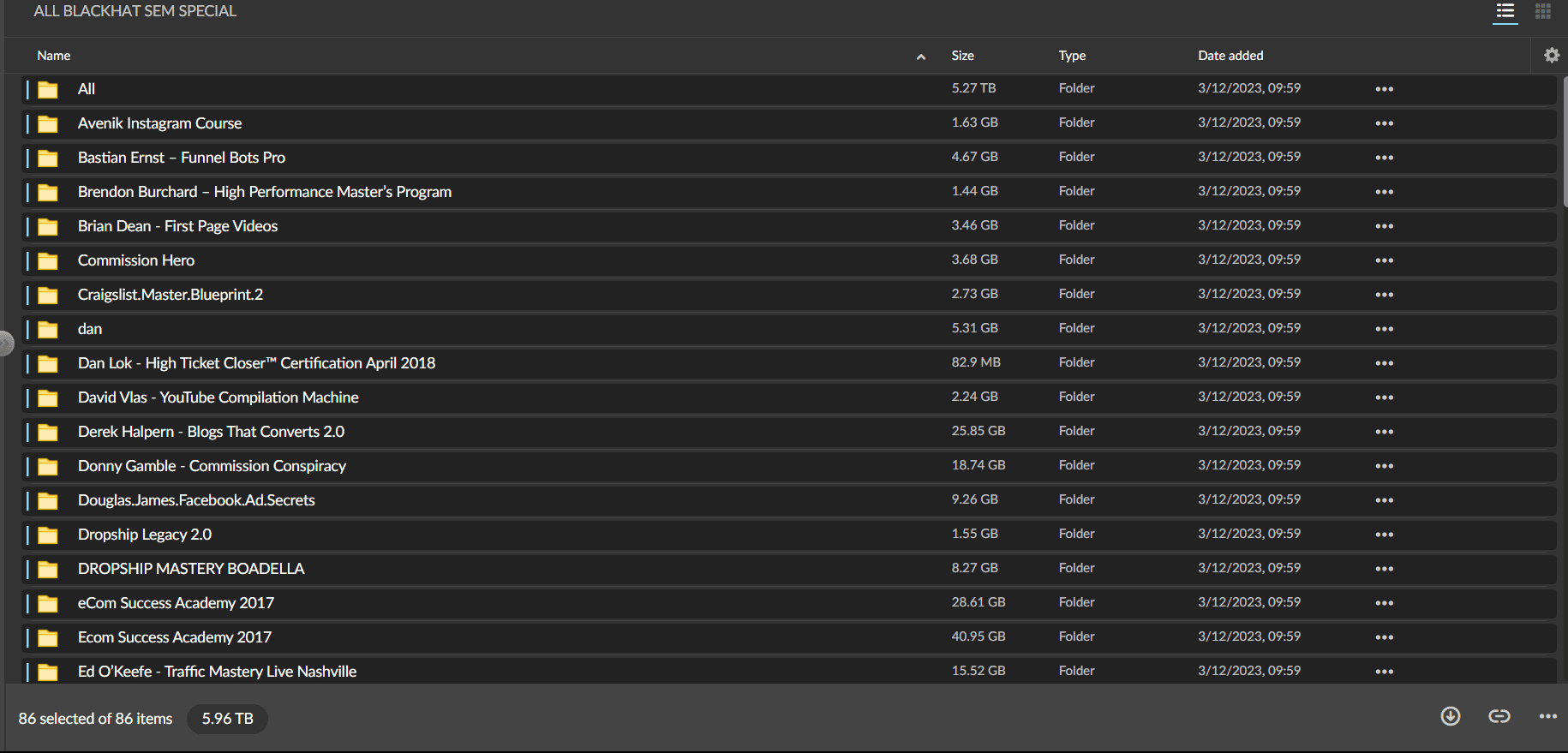Sort list by Name column
Viewport: 1568px width, 753px height.
[x=54, y=56]
